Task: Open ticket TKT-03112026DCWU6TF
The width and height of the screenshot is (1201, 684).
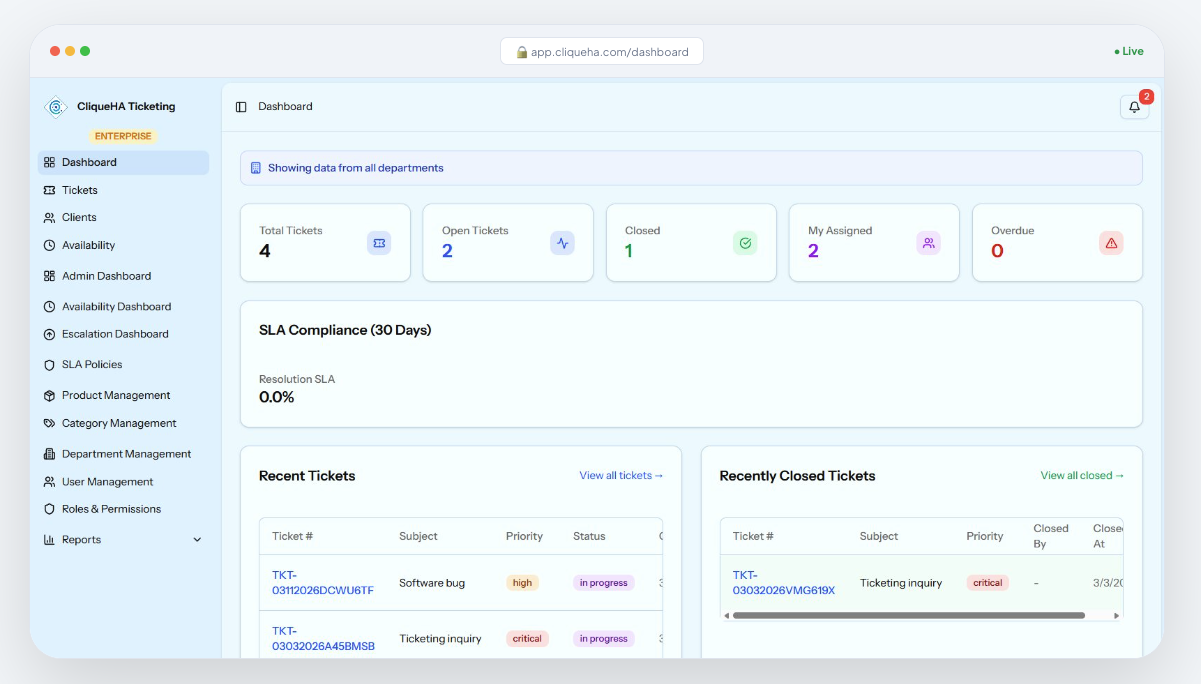Action: tap(323, 583)
